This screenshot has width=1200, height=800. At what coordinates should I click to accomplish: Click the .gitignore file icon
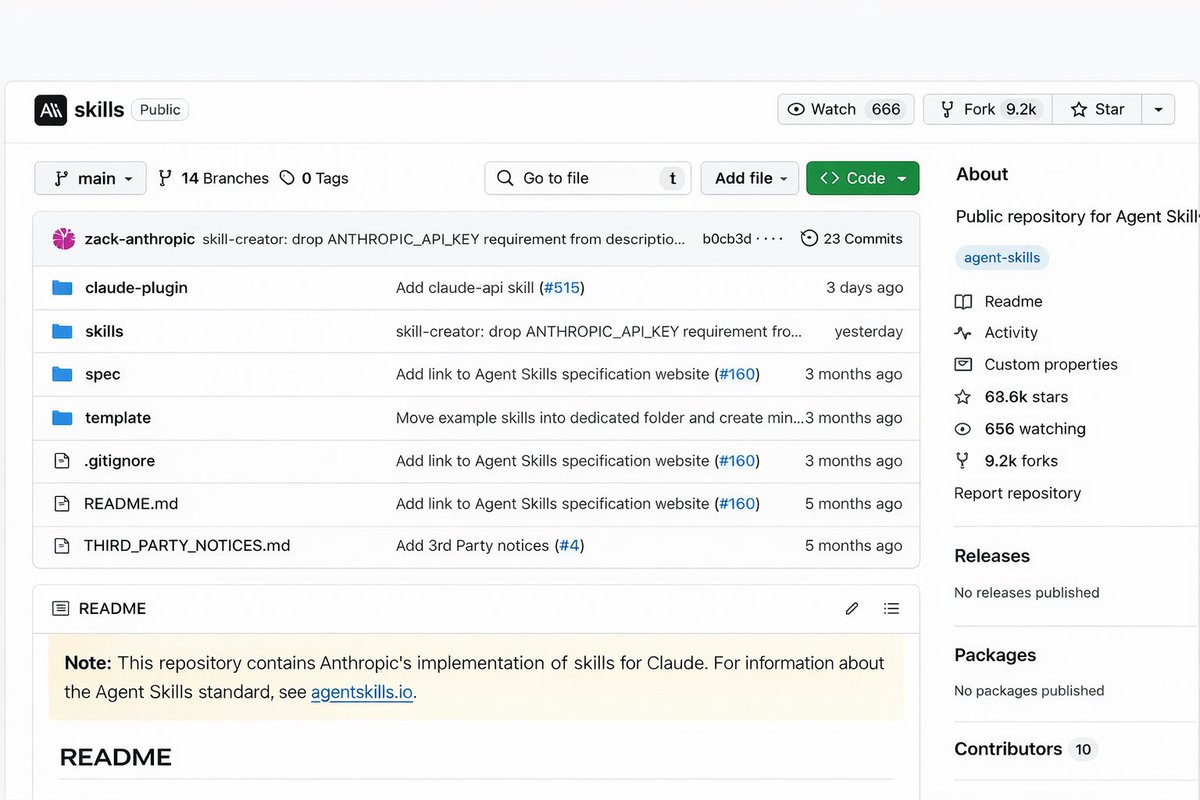pyautogui.click(x=62, y=461)
